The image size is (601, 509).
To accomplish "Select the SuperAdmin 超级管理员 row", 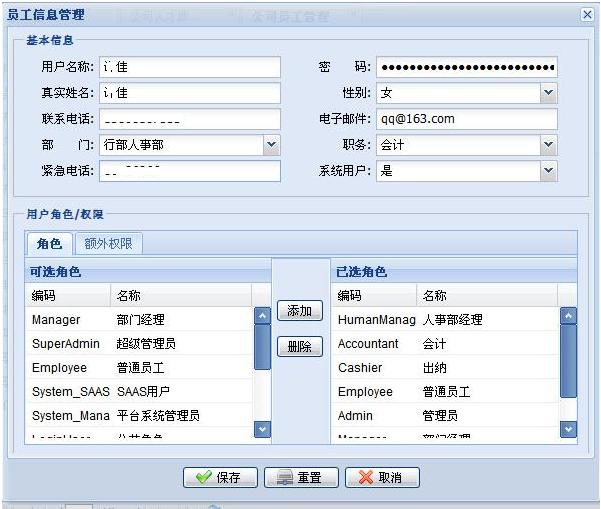I will [139, 343].
